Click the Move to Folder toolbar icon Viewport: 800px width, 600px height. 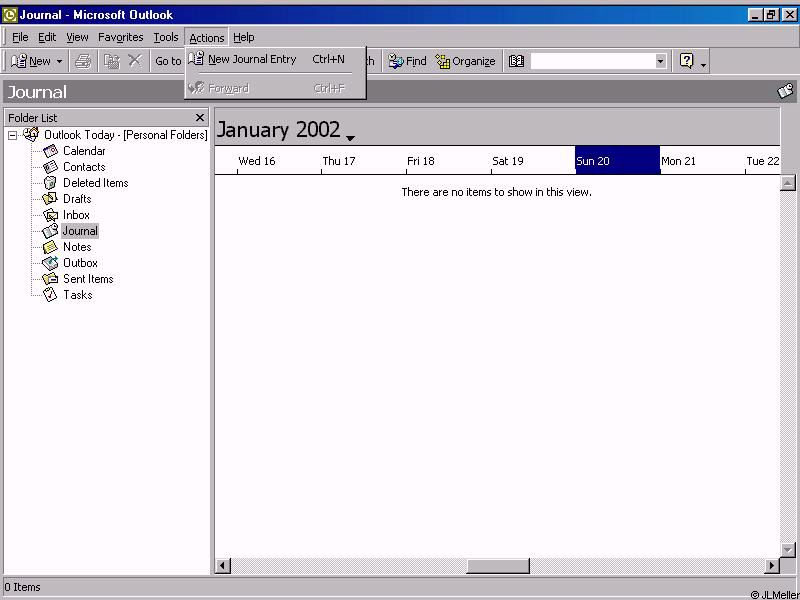pos(112,61)
